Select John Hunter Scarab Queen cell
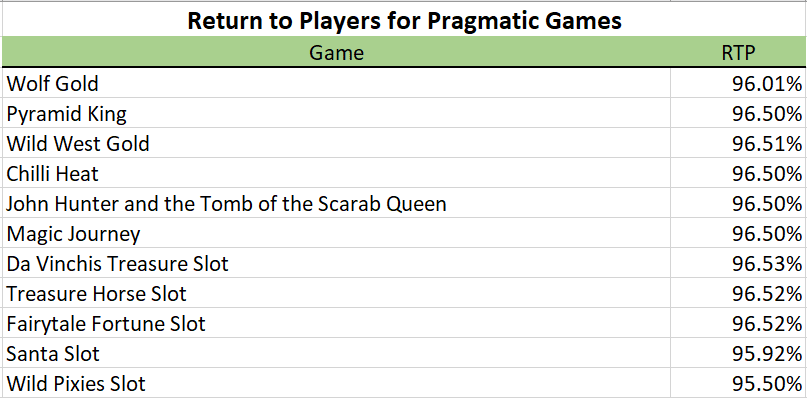The height and width of the screenshot is (398, 807). 337,203
